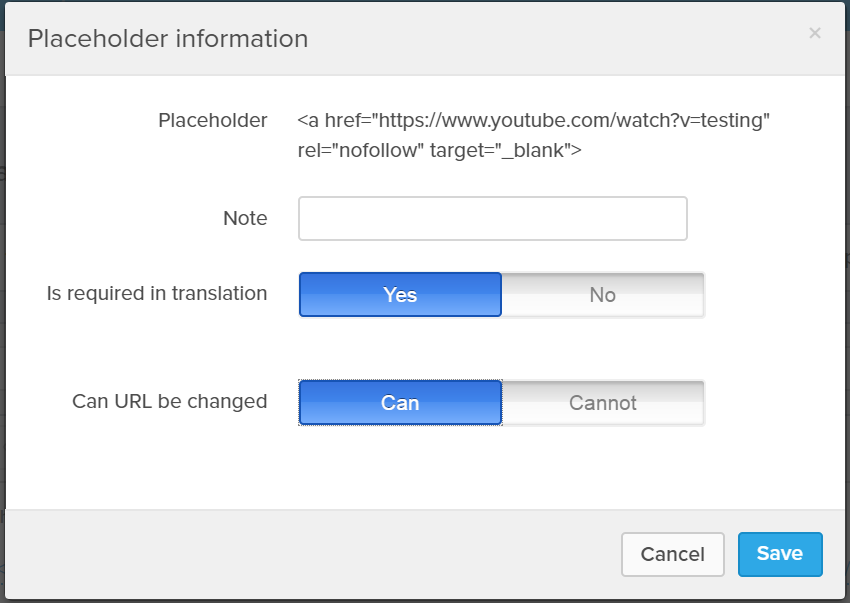Choose Cannot for URL changes

603,402
